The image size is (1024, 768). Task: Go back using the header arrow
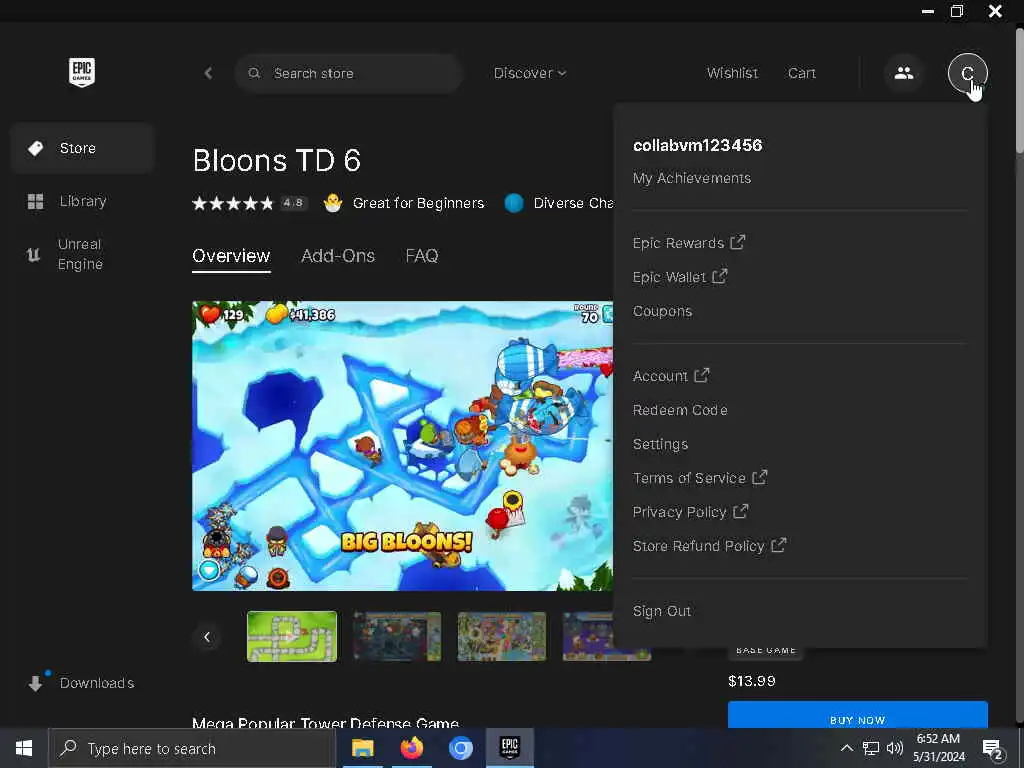tap(208, 73)
